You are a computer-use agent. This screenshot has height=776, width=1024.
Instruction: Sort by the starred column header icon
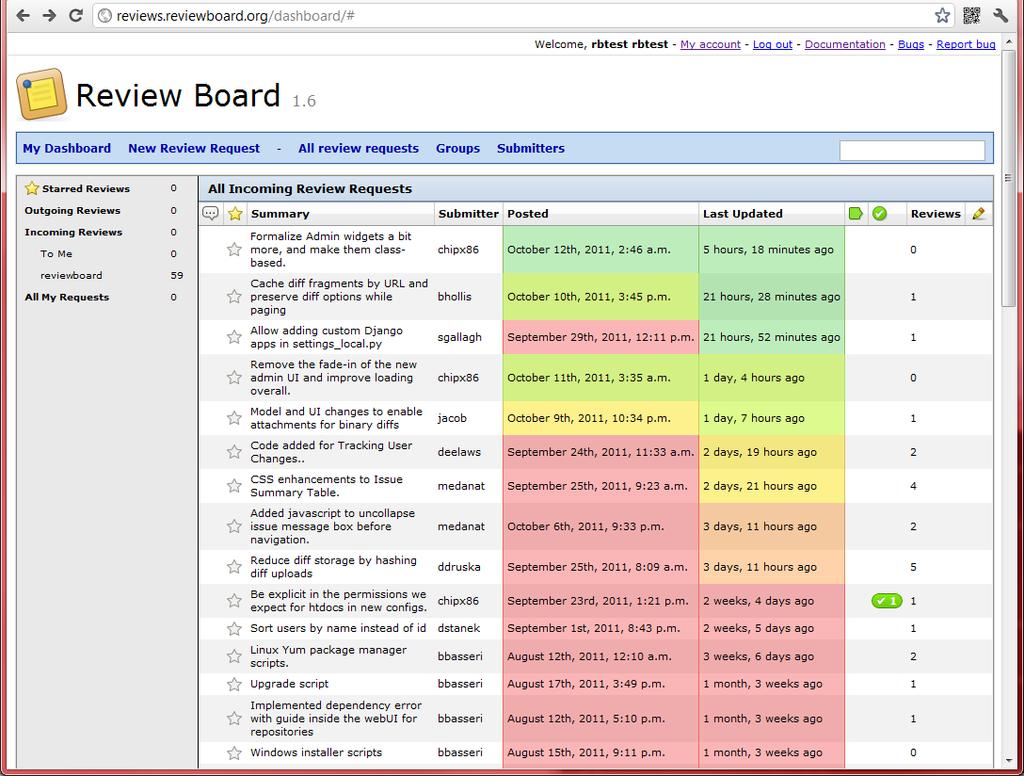click(235, 213)
